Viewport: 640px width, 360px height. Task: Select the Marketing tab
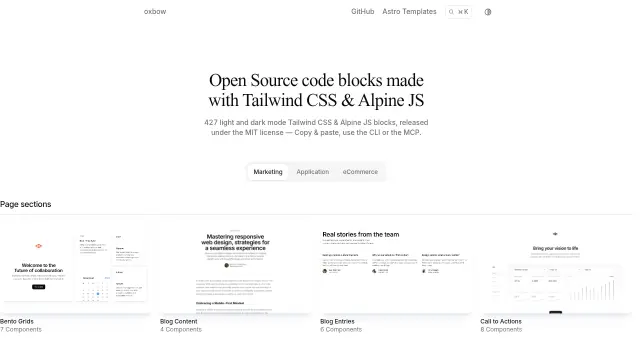pos(268,172)
